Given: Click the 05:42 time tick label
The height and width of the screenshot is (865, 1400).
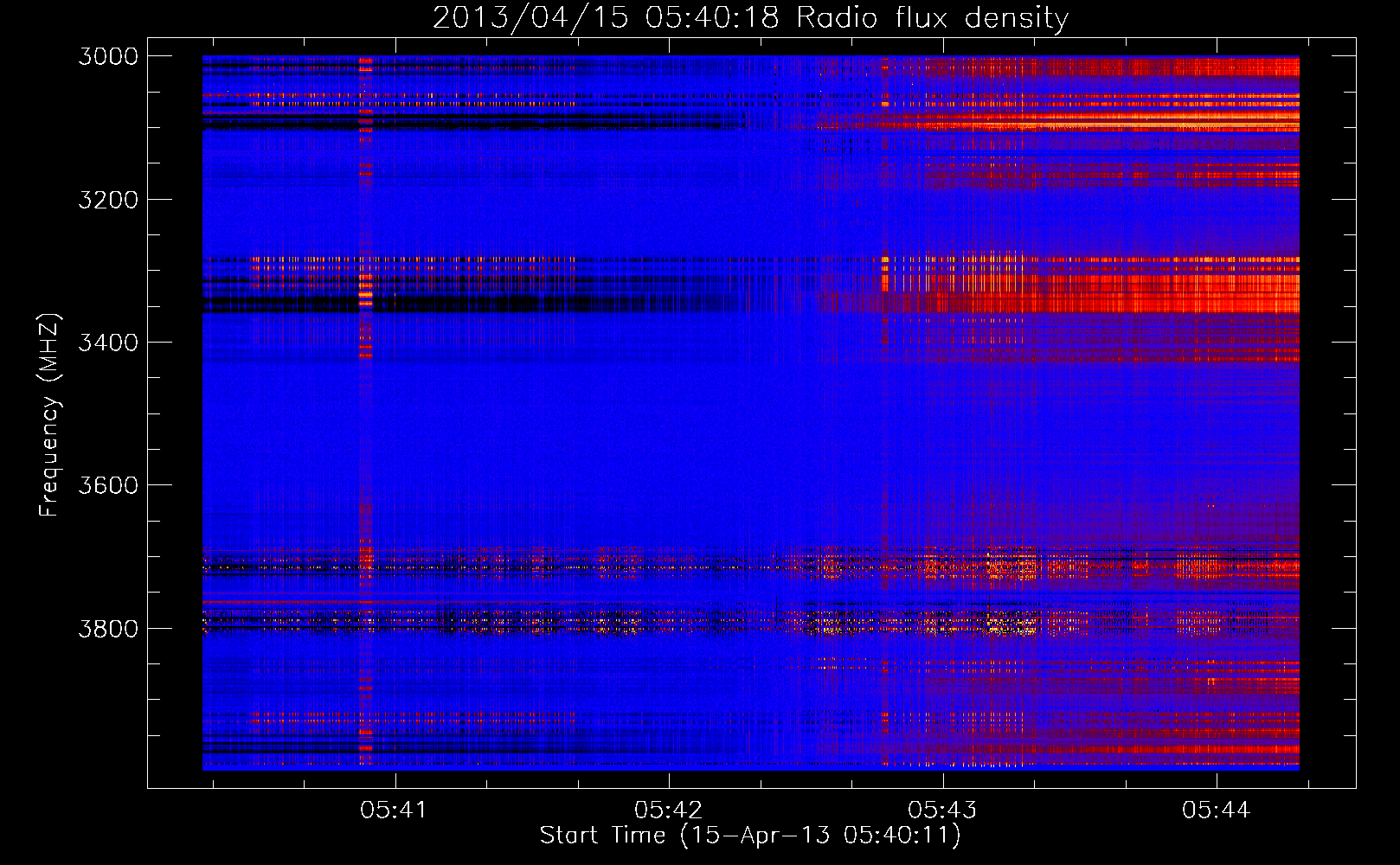Looking at the screenshot, I should pos(669,810).
